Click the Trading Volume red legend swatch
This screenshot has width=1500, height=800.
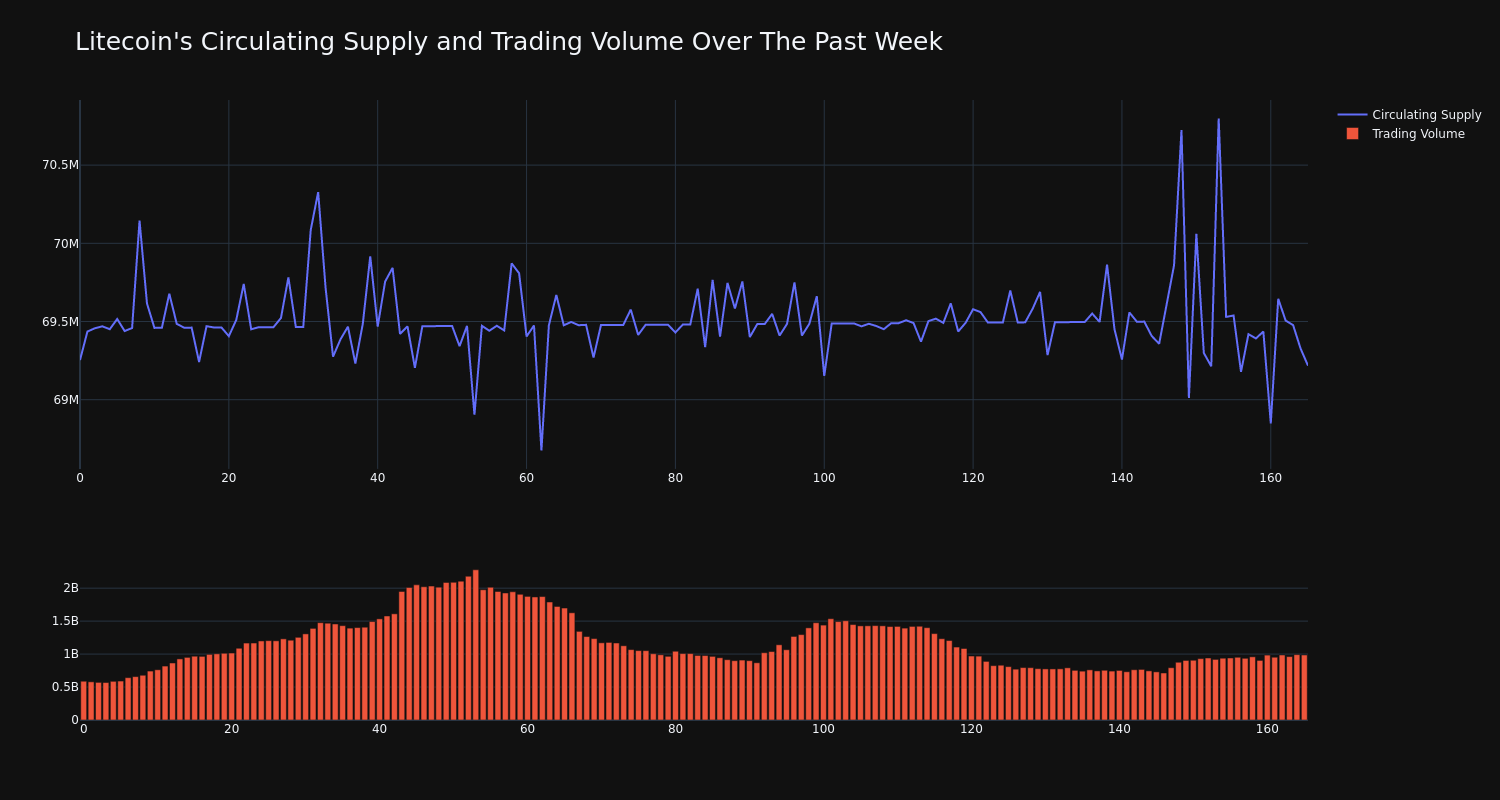pyautogui.click(x=1352, y=134)
